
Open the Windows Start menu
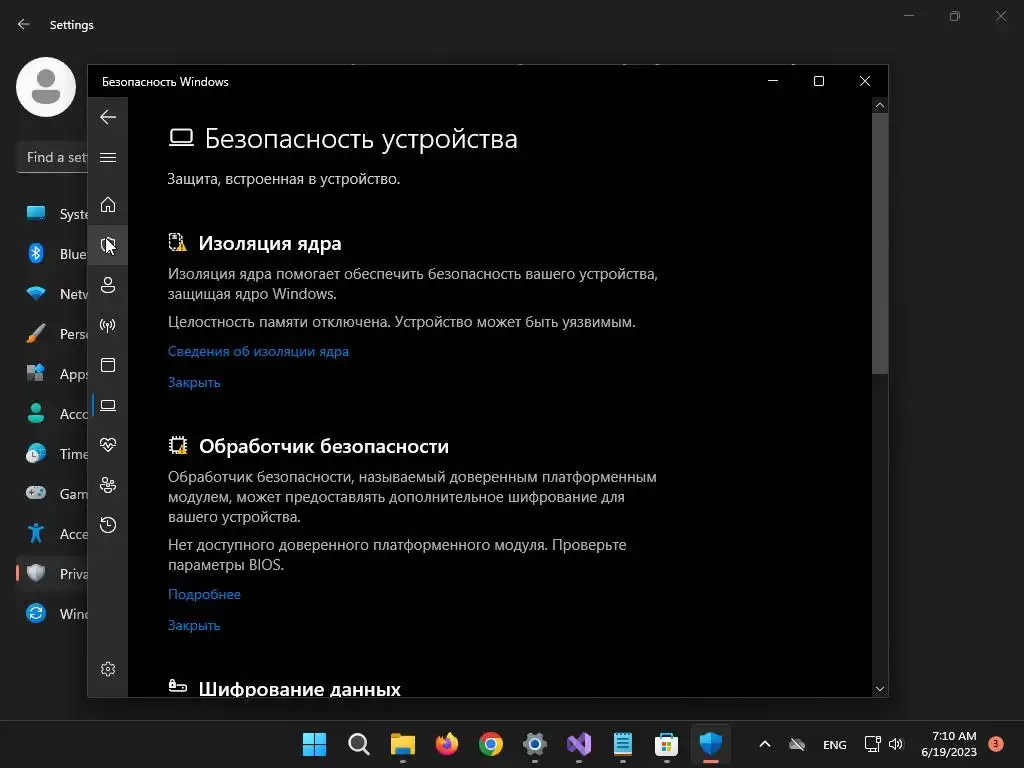tap(314, 744)
